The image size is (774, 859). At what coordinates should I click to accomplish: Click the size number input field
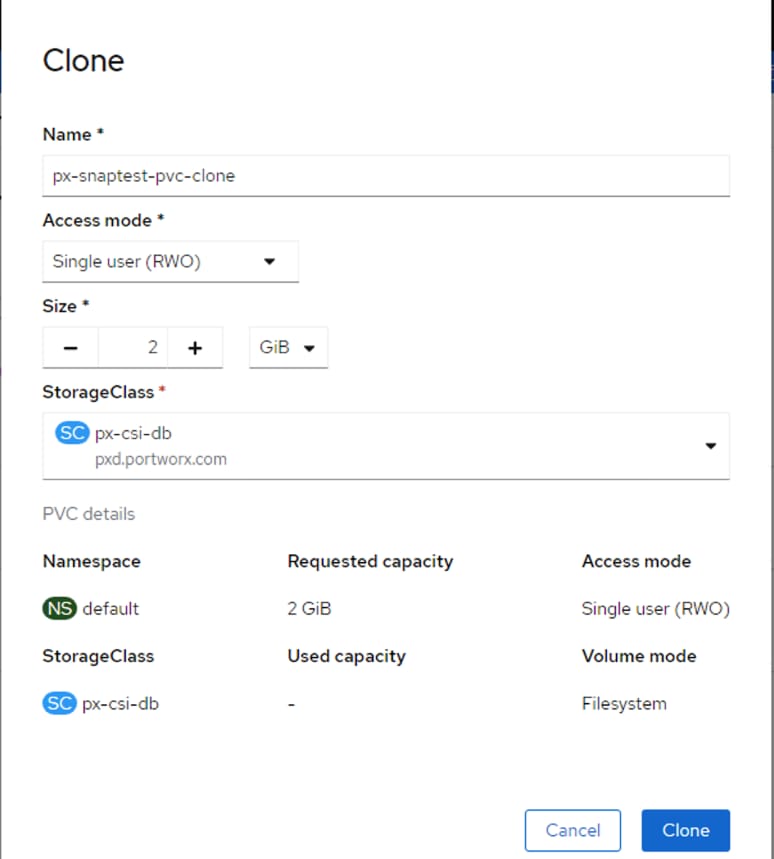click(133, 348)
